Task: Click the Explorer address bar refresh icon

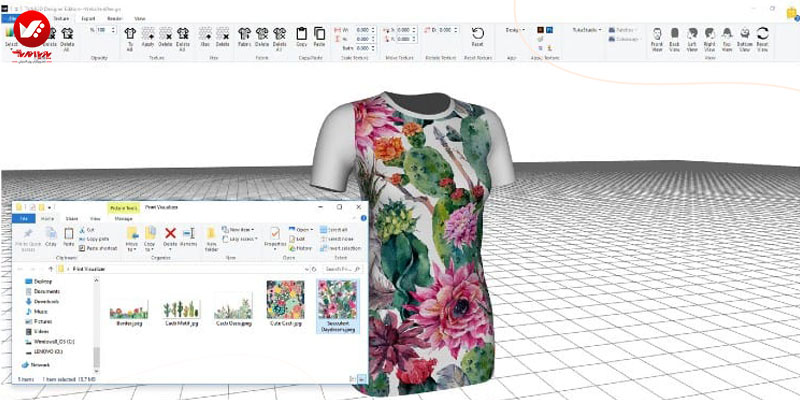Action: [314, 269]
